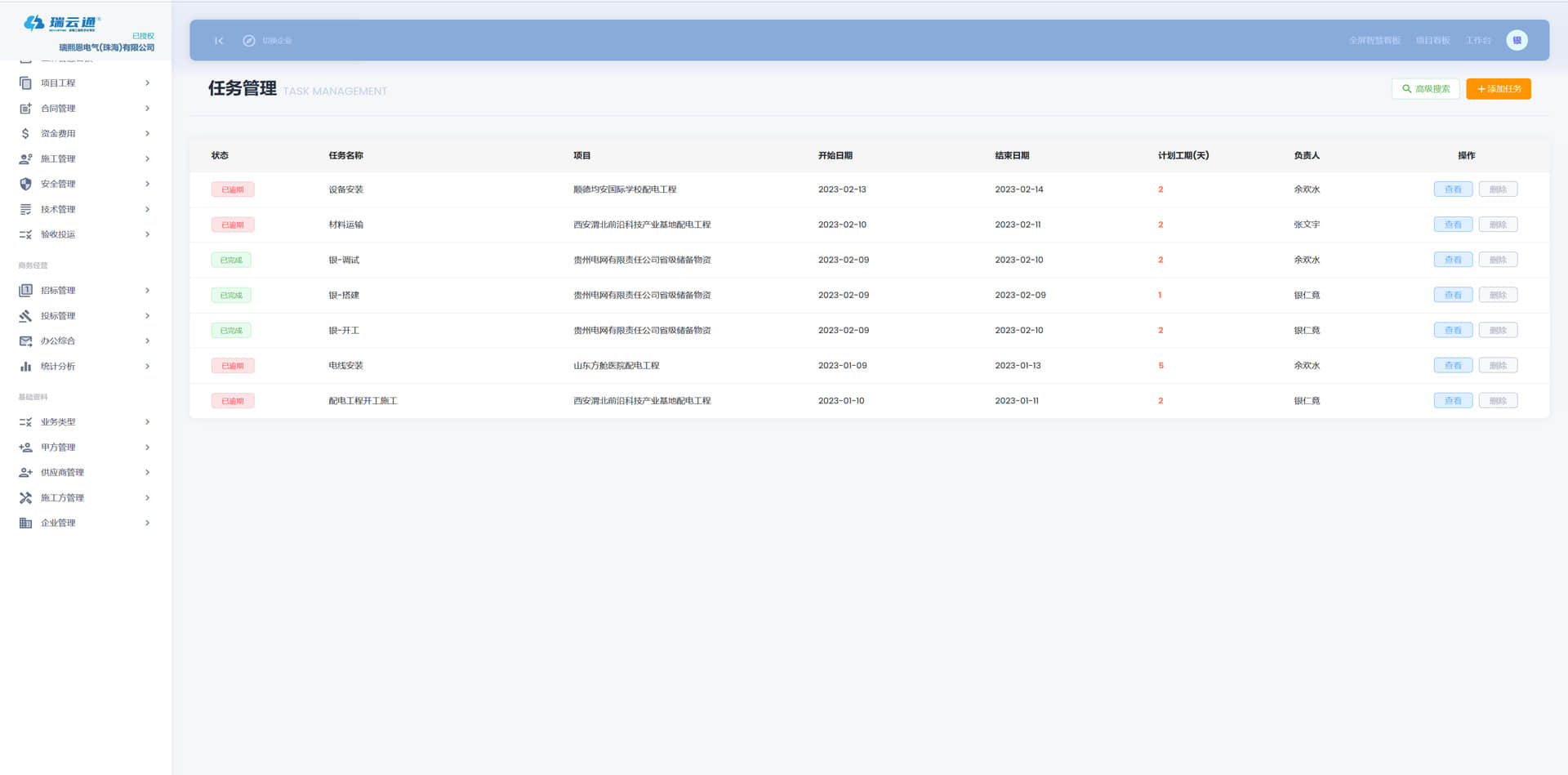
Task: Click the 施工方管理 tools icon
Action: 25,497
